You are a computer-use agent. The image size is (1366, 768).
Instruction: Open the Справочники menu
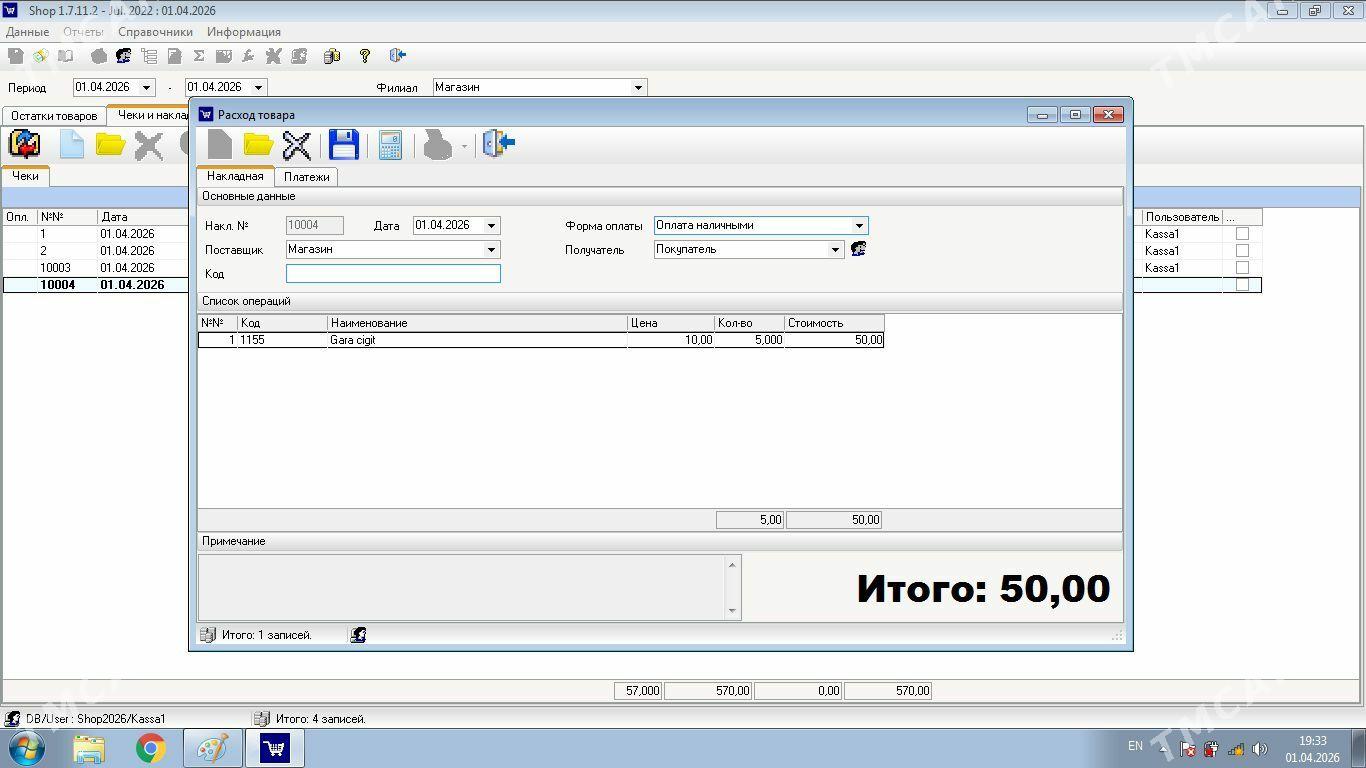tap(155, 32)
